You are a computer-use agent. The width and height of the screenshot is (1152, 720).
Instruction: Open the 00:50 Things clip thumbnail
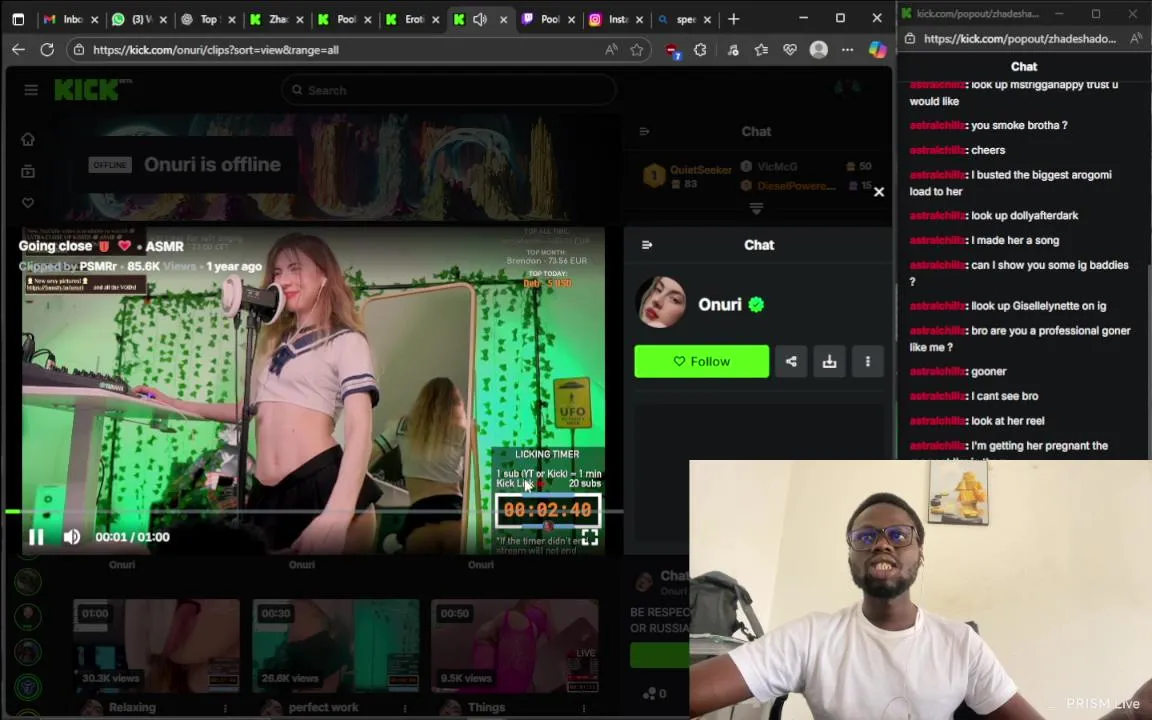(515, 646)
